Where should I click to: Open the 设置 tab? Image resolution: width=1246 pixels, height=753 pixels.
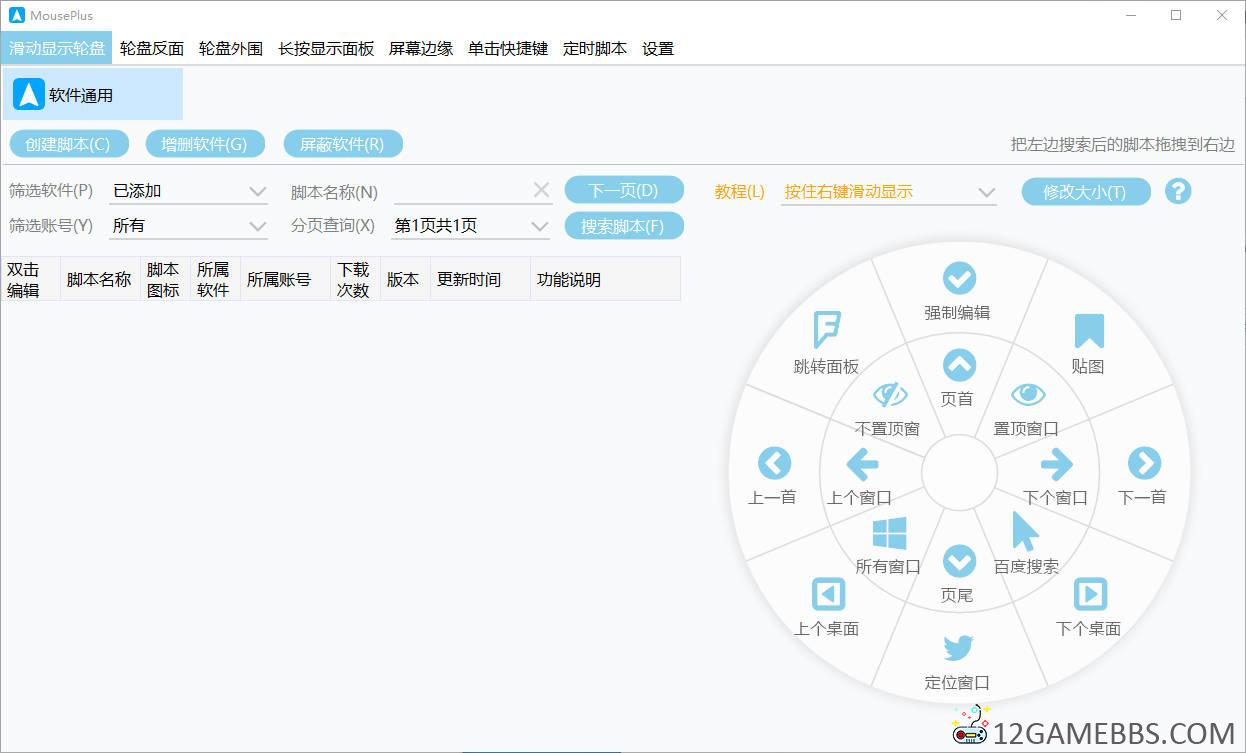658,48
